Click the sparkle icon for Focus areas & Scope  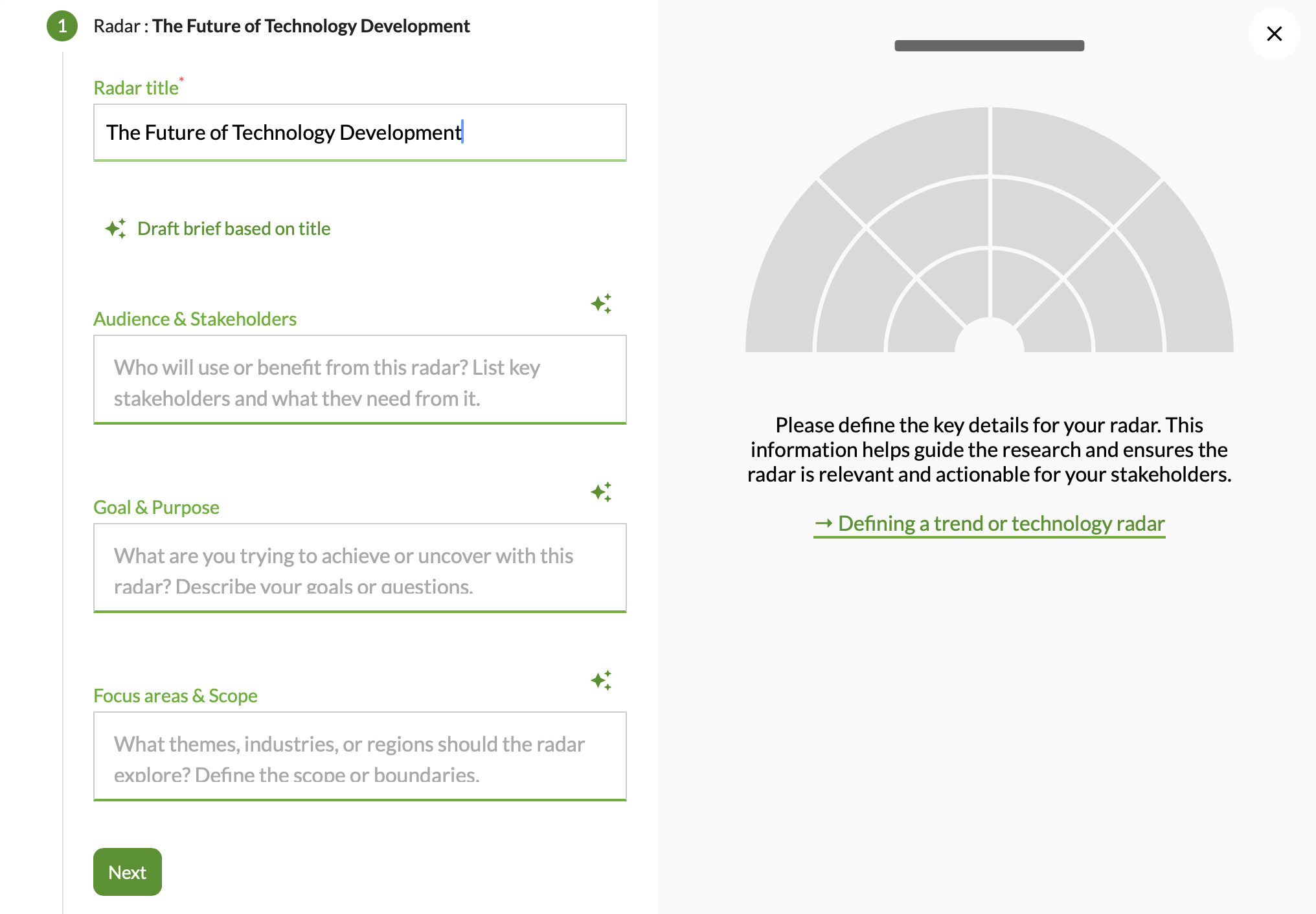coord(601,680)
